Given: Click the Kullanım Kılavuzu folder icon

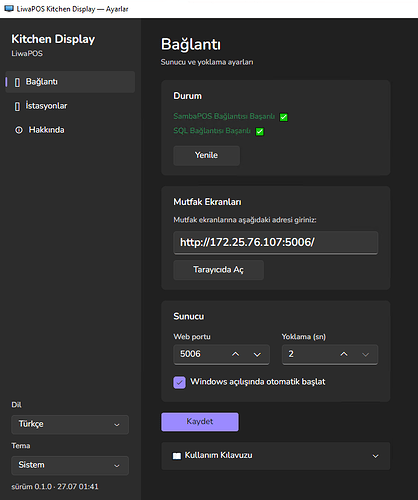Looking at the screenshot, I should coord(177,456).
